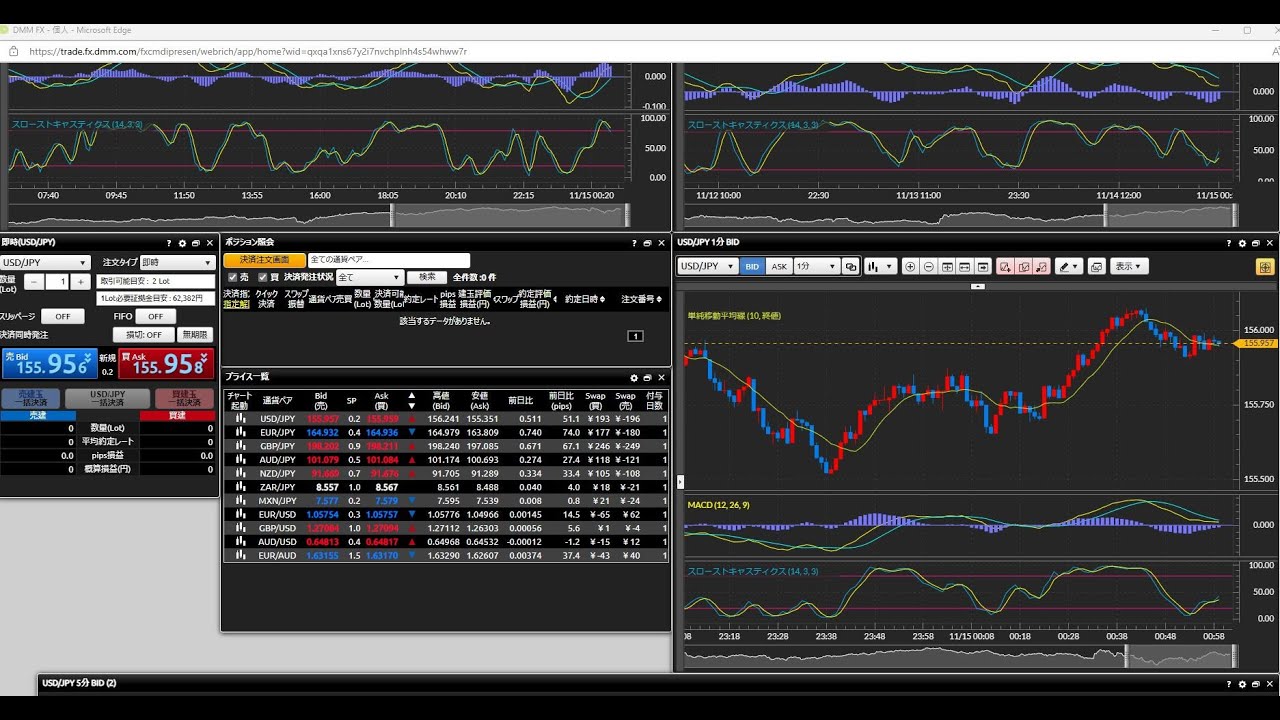Expand the 1分 timeframe dropdown

tap(816, 267)
